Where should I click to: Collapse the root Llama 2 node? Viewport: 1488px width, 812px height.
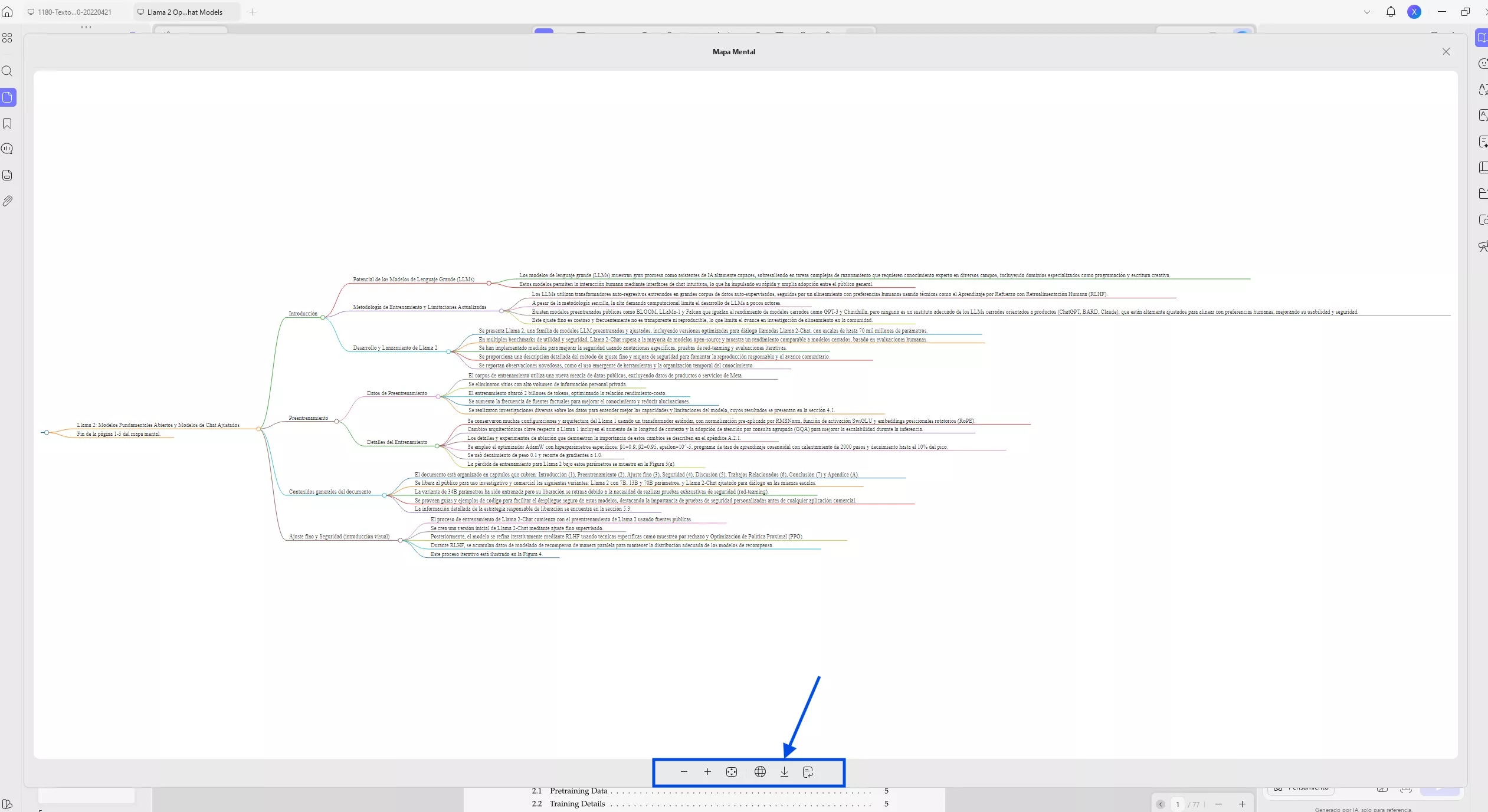(x=258, y=429)
